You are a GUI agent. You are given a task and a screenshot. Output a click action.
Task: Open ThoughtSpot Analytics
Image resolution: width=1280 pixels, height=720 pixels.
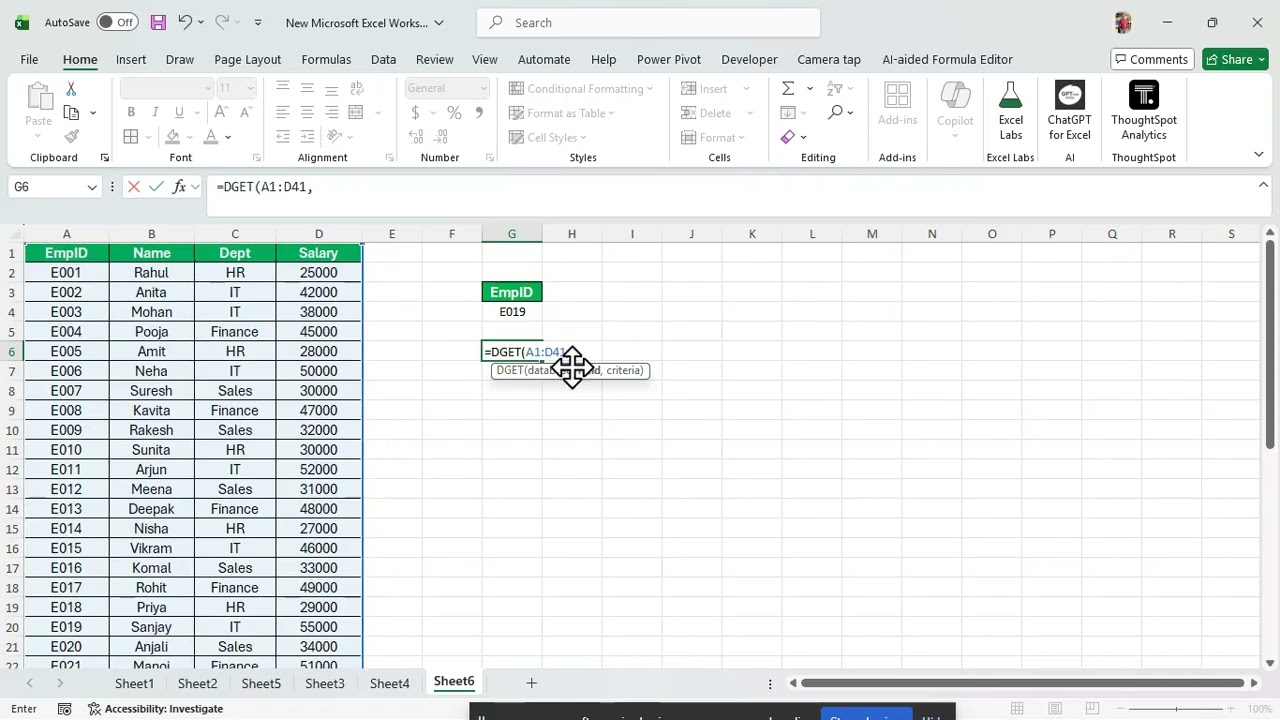tap(1144, 110)
